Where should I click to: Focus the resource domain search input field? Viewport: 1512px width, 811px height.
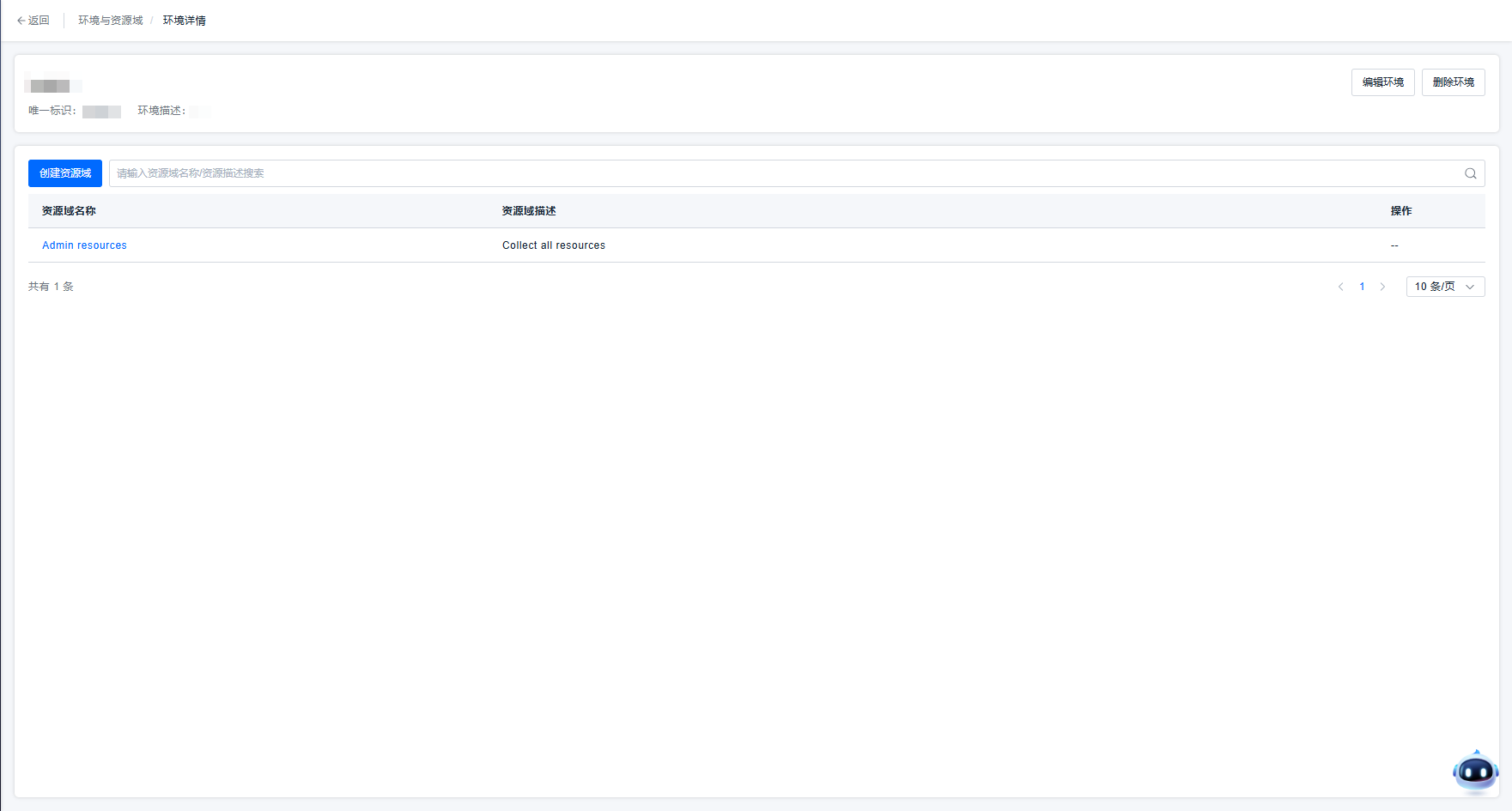coord(773,173)
